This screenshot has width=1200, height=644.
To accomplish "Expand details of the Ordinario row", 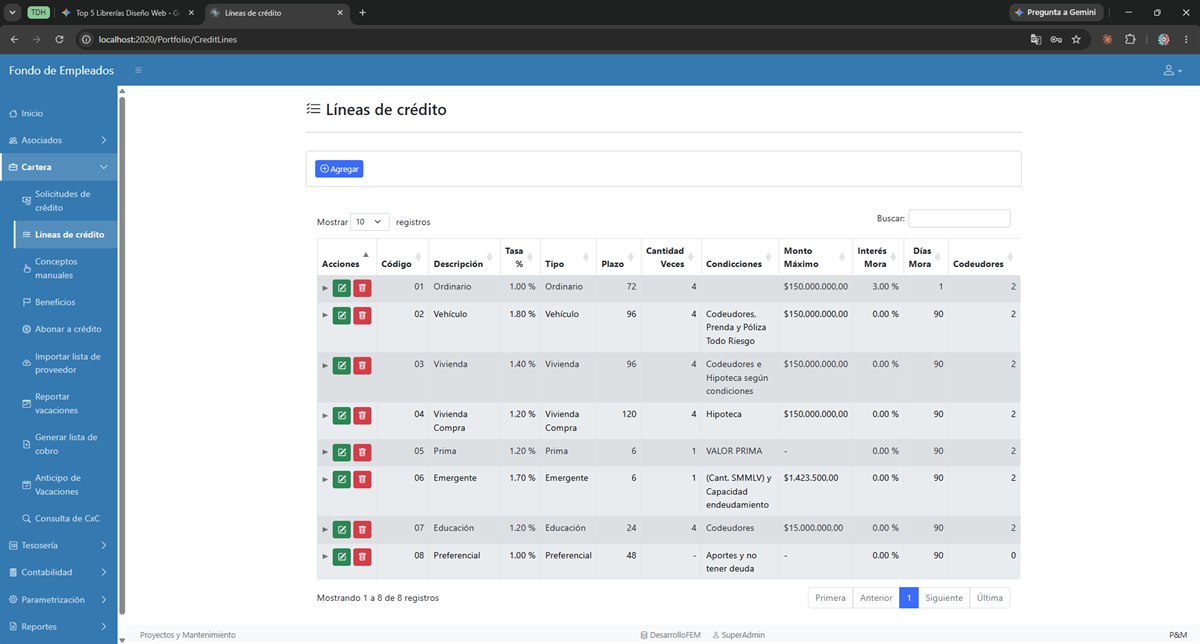I will 324,288.
